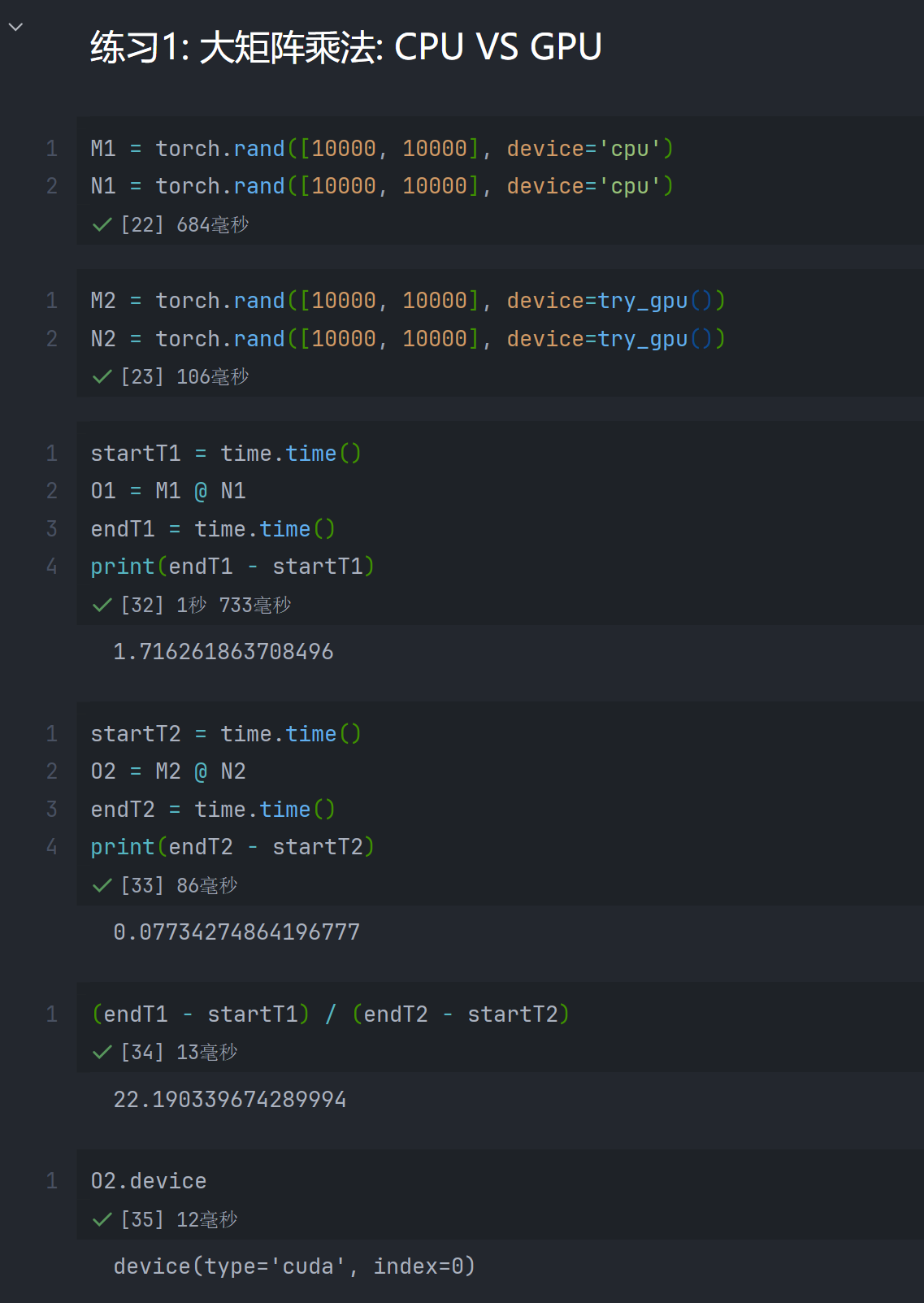Click execution time 86毫秒 of cell [33]
The image size is (924, 1303).
point(207,886)
